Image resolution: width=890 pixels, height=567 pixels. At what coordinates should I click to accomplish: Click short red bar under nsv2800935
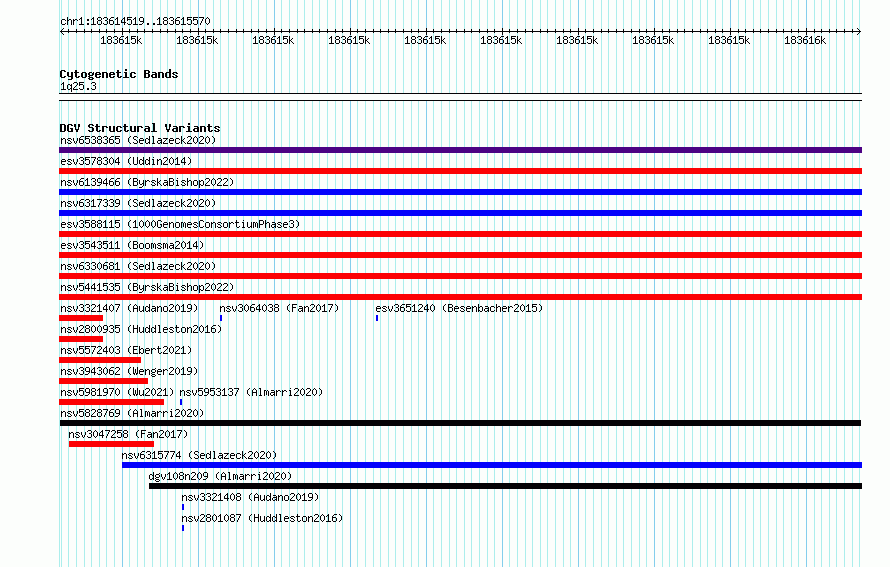pyautogui.click(x=81, y=339)
